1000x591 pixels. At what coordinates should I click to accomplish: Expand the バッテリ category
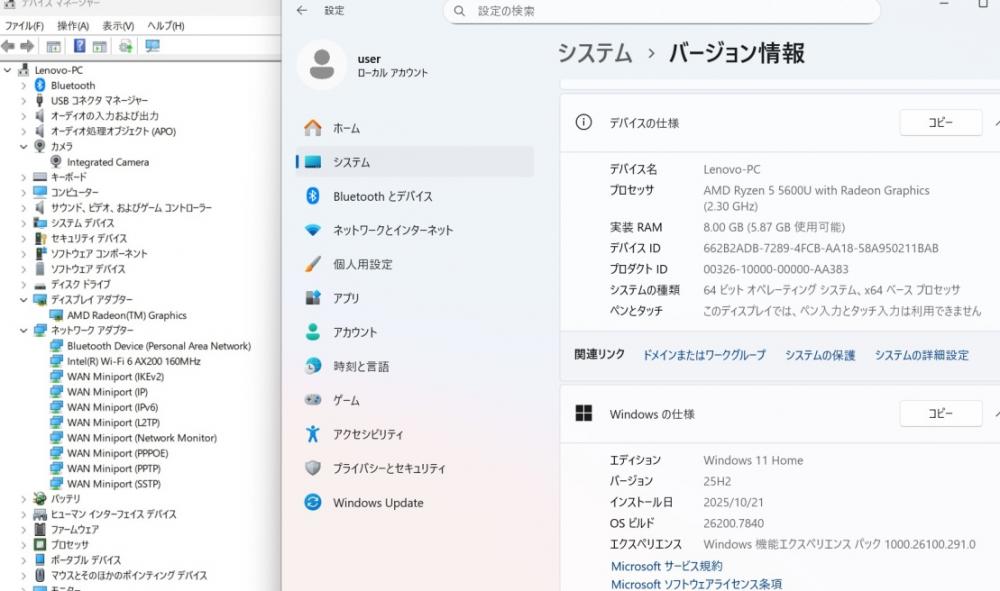(x=24, y=498)
